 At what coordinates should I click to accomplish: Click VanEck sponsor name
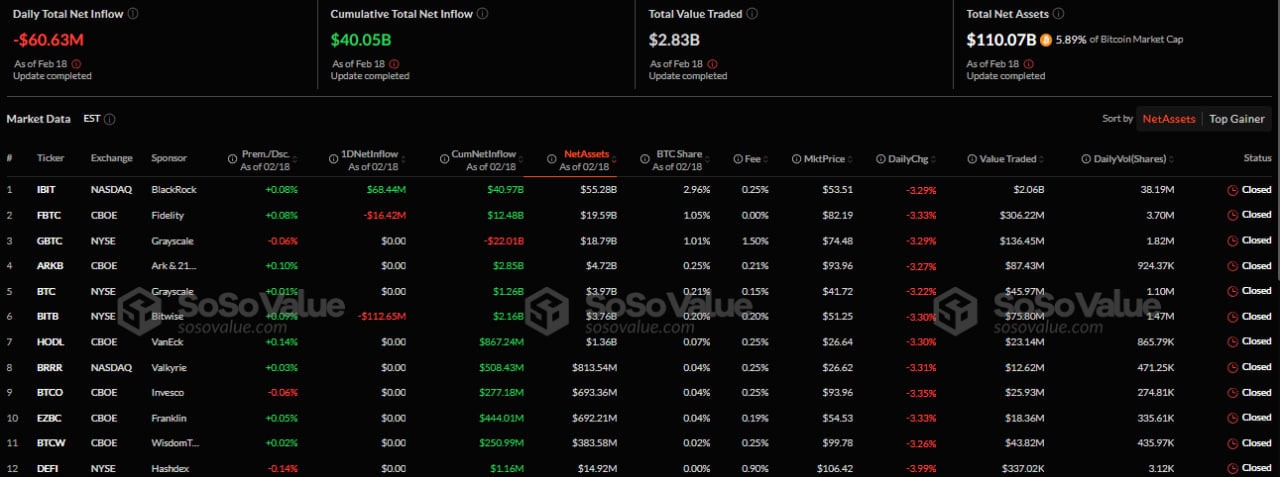(168, 341)
